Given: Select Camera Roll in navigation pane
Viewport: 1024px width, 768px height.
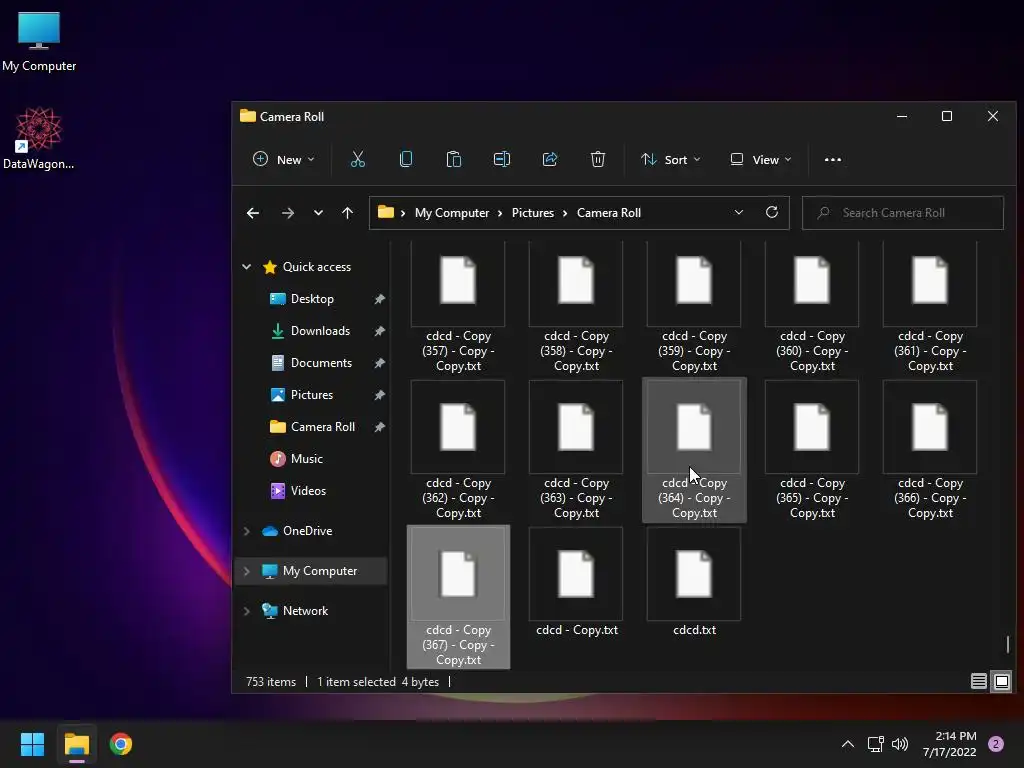Looking at the screenshot, I should (x=323, y=426).
